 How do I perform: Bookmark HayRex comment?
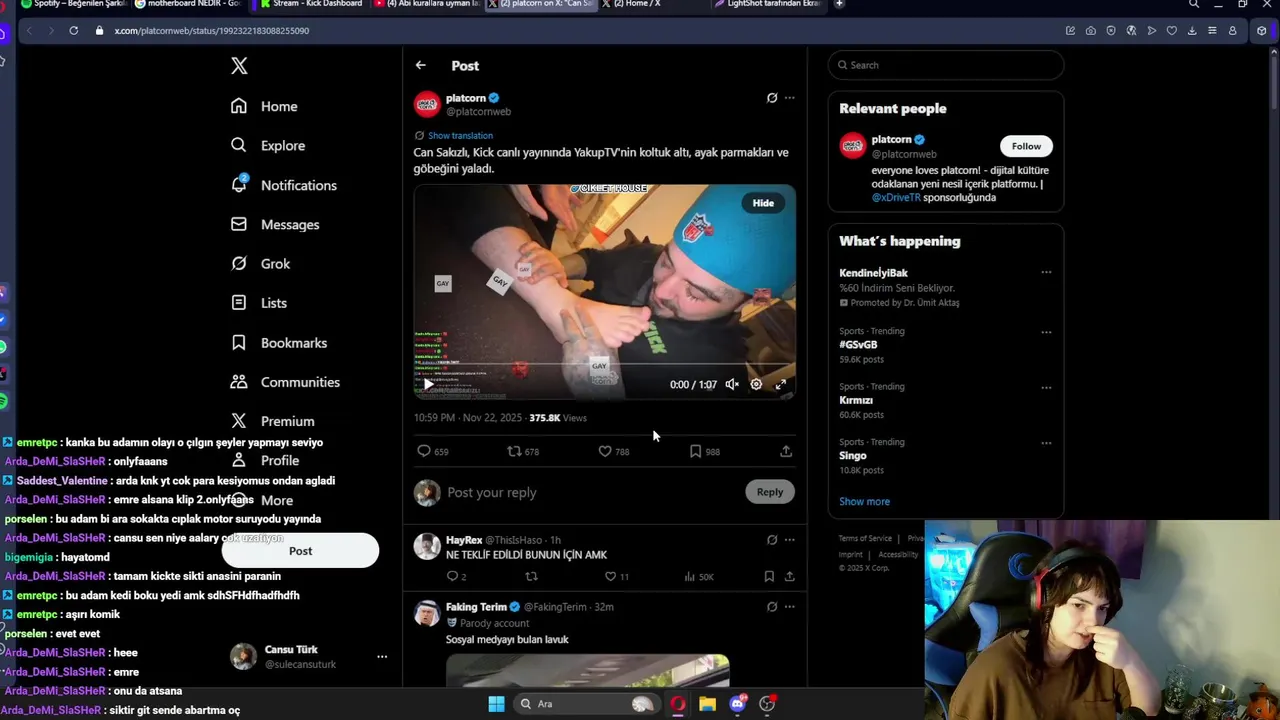tap(769, 576)
